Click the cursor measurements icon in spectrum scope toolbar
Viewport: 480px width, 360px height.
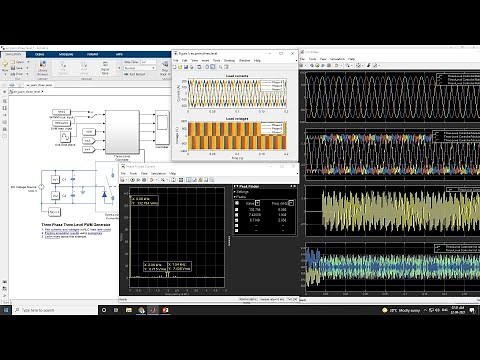pyautogui.click(x=194, y=180)
